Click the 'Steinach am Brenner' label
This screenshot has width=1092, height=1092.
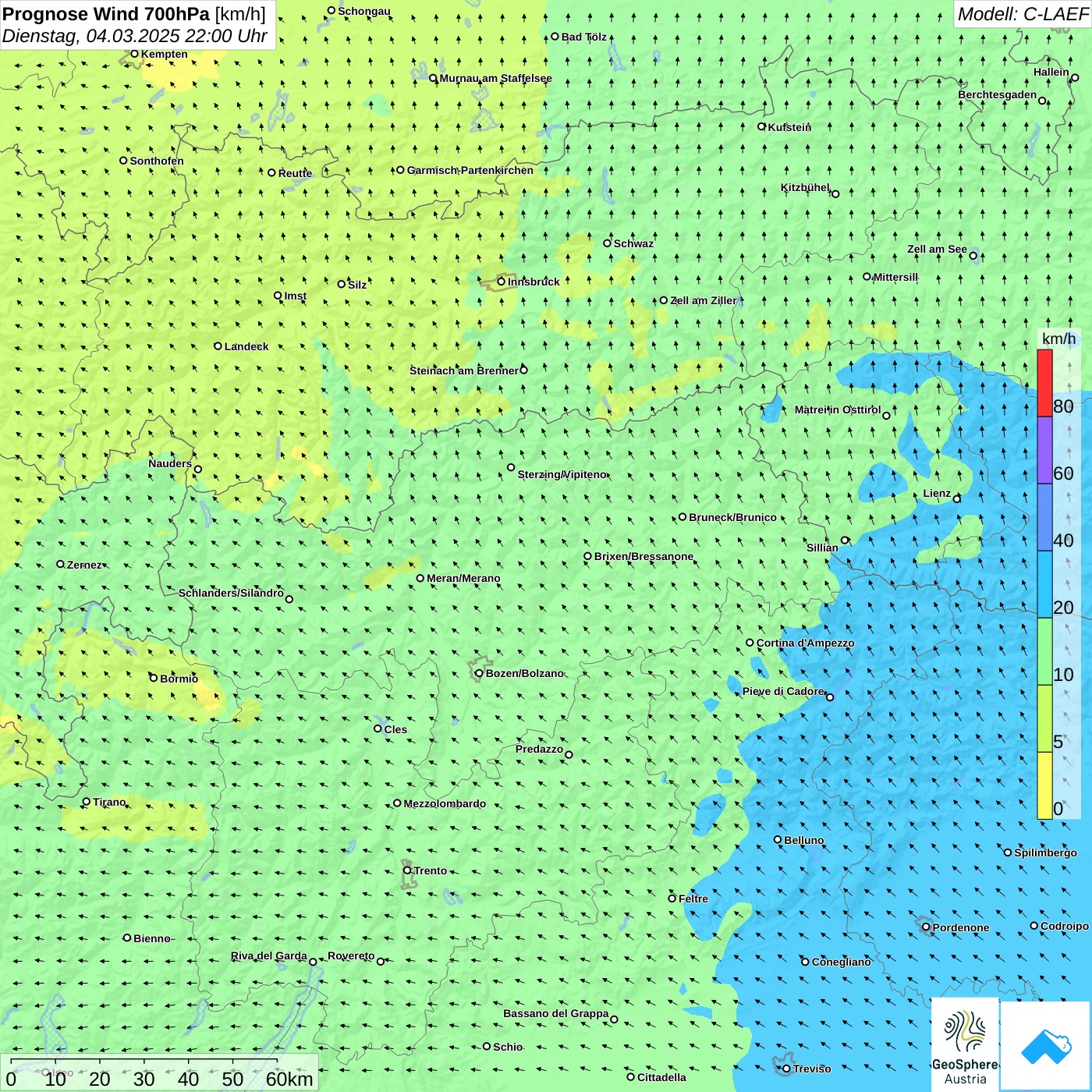click(x=464, y=370)
